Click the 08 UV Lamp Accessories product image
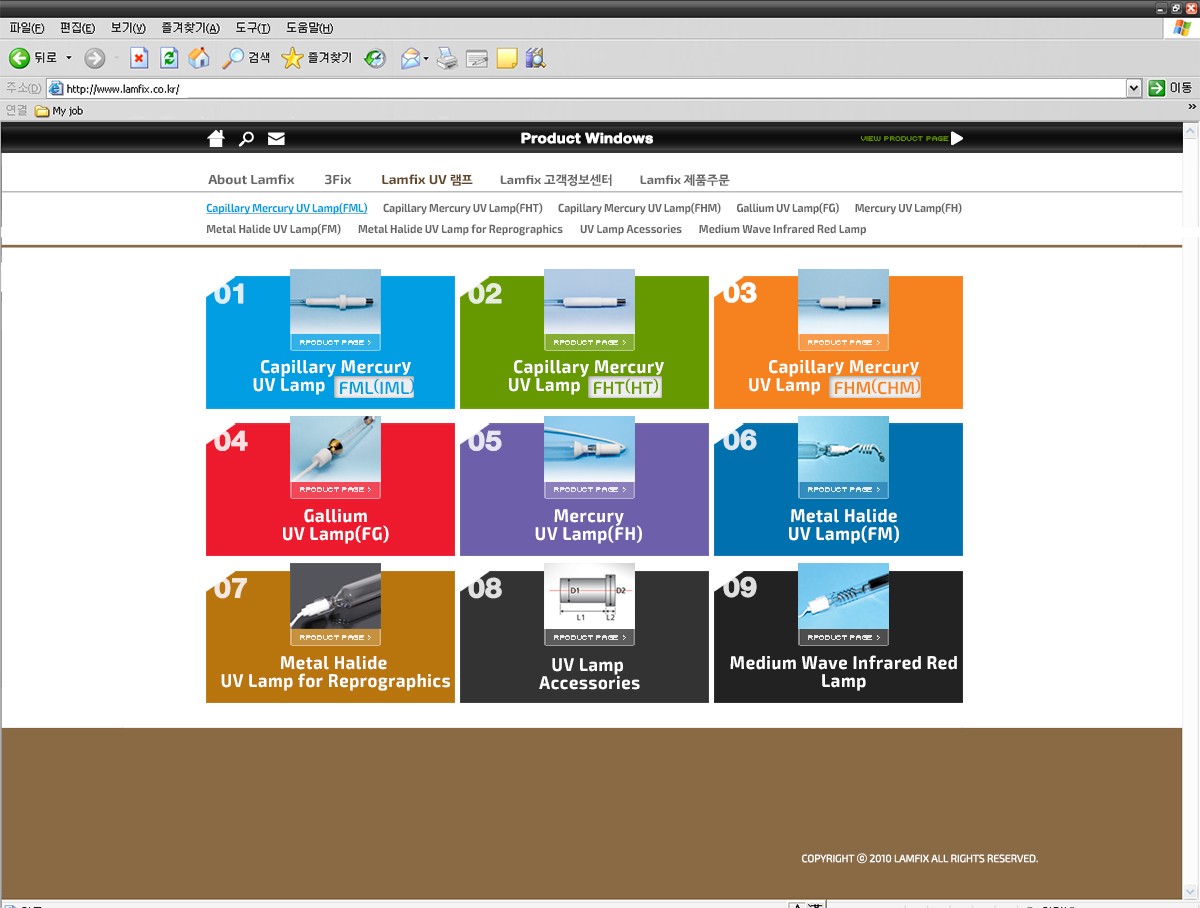The height and width of the screenshot is (908, 1200). tap(589, 603)
